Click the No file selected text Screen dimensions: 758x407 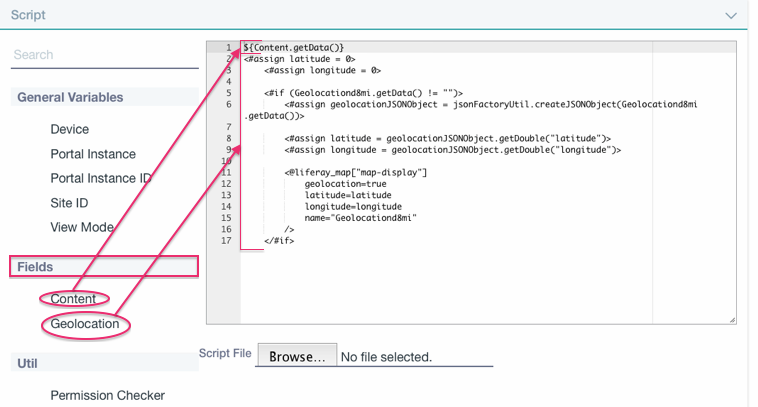coord(386,357)
